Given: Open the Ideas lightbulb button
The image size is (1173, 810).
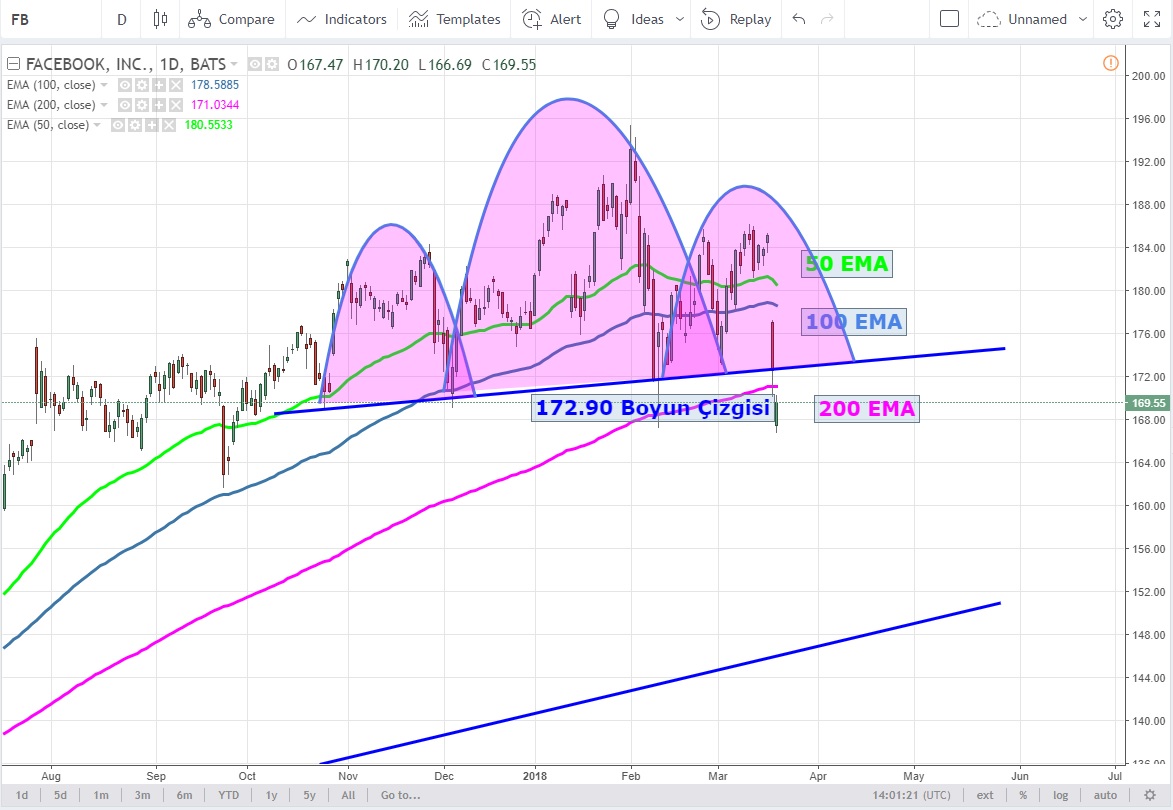Looking at the screenshot, I should point(633,19).
